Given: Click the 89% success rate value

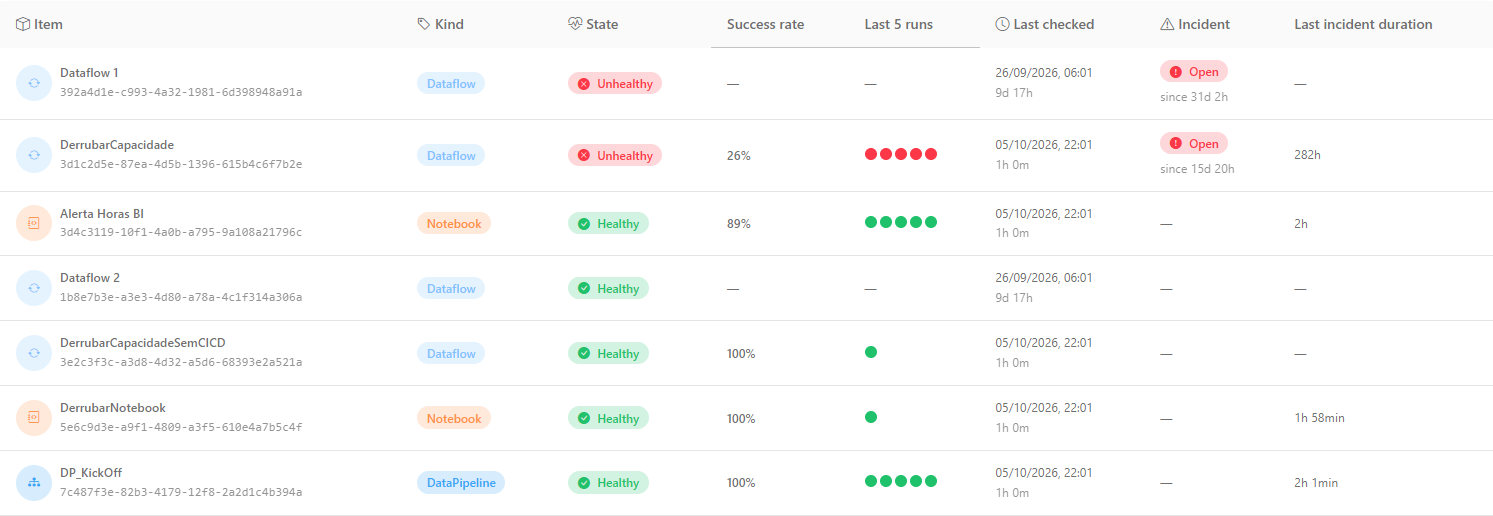Looking at the screenshot, I should (x=739, y=224).
